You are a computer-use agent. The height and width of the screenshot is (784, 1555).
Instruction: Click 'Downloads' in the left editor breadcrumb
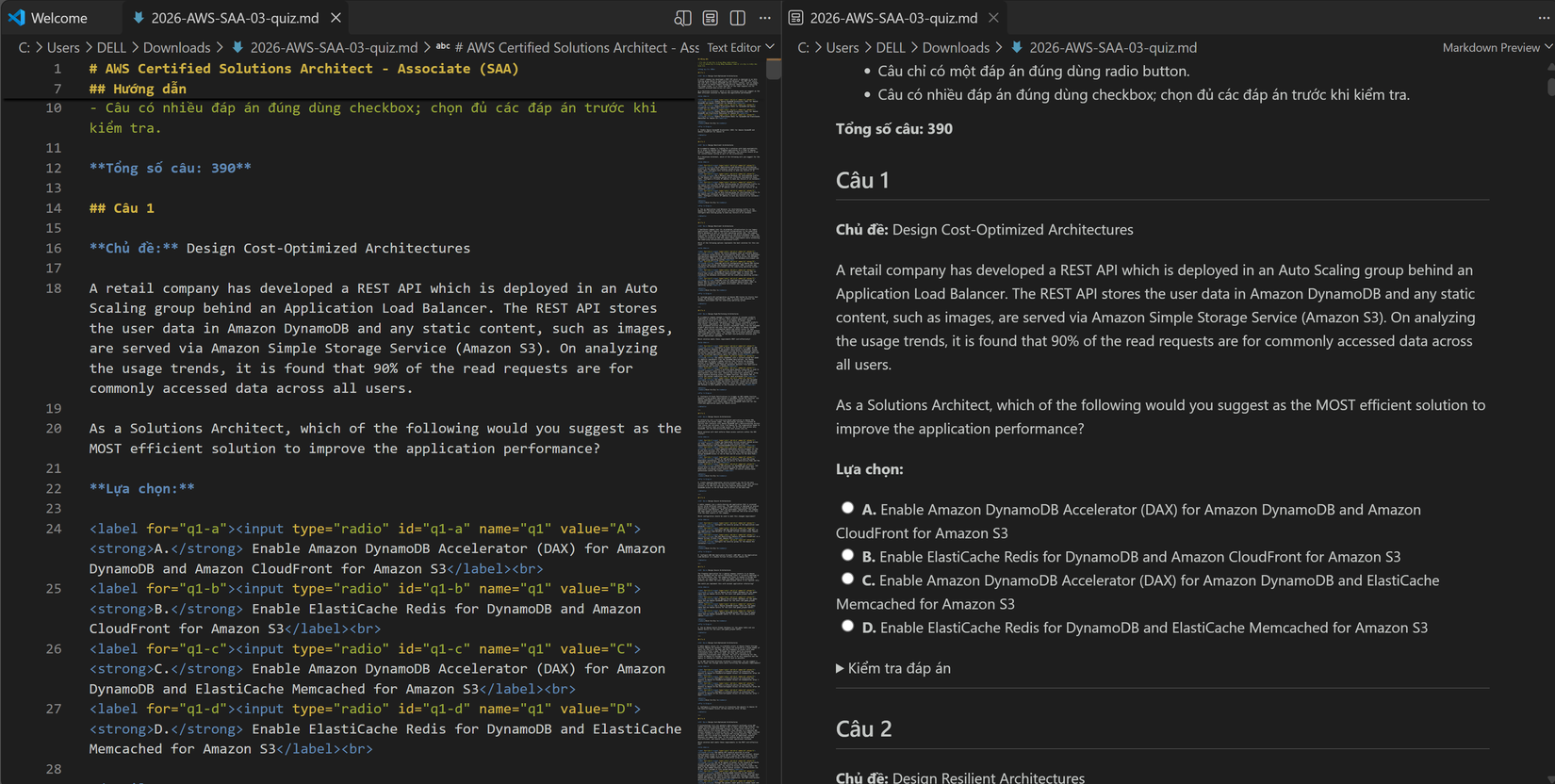[176, 47]
